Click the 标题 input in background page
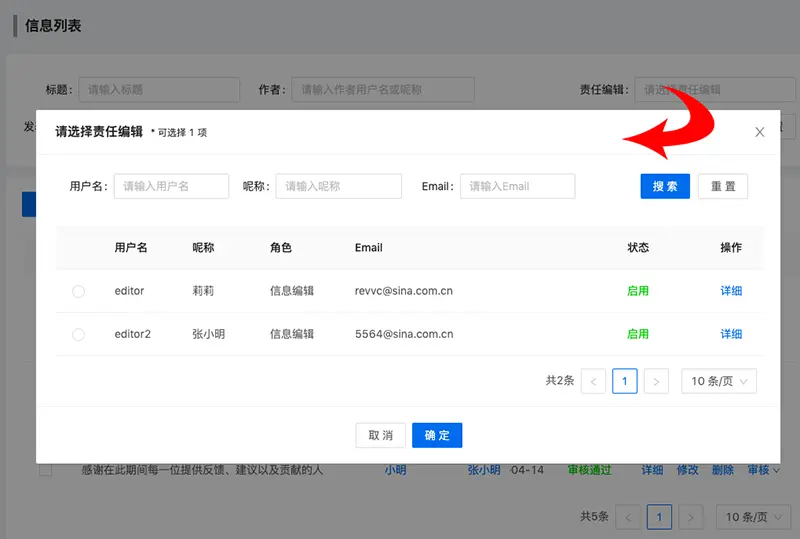800x539 pixels. click(159, 90)
